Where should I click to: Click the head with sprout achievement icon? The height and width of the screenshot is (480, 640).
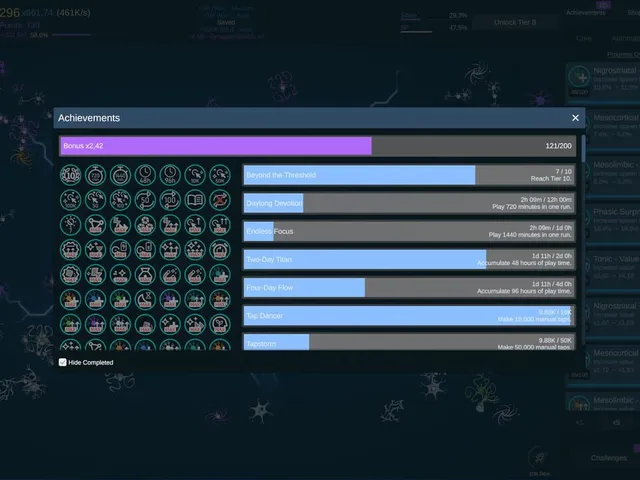220,324
